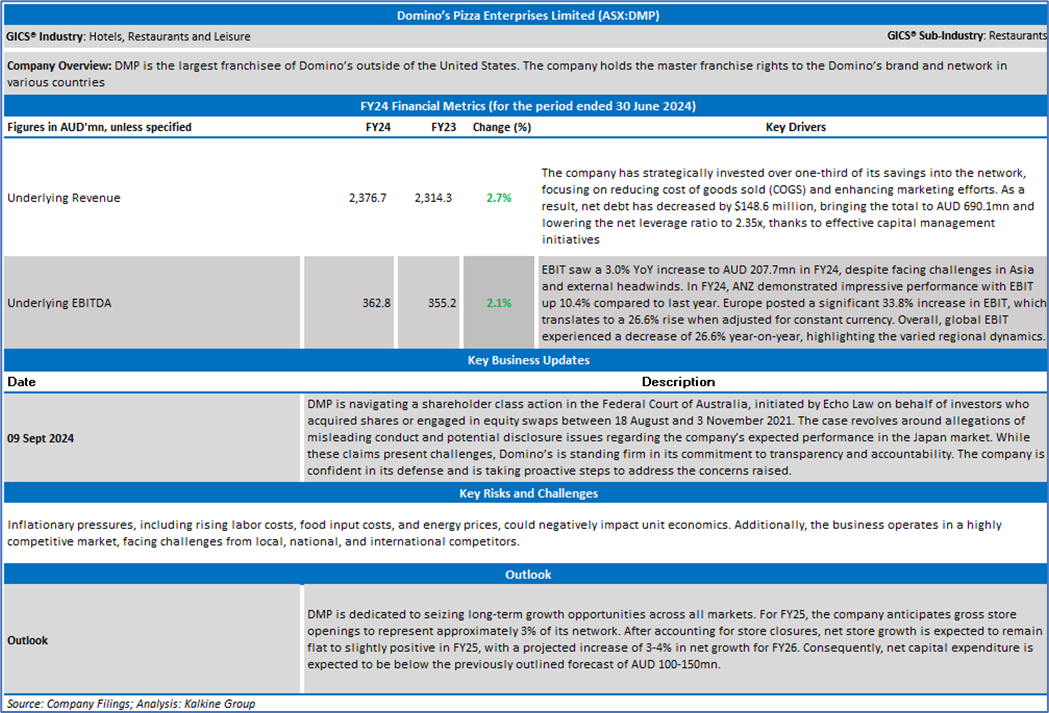This screenshot has height=713, width=1049.
Task: Click the shareholder class action description paragraph
Action: (676, 437)
